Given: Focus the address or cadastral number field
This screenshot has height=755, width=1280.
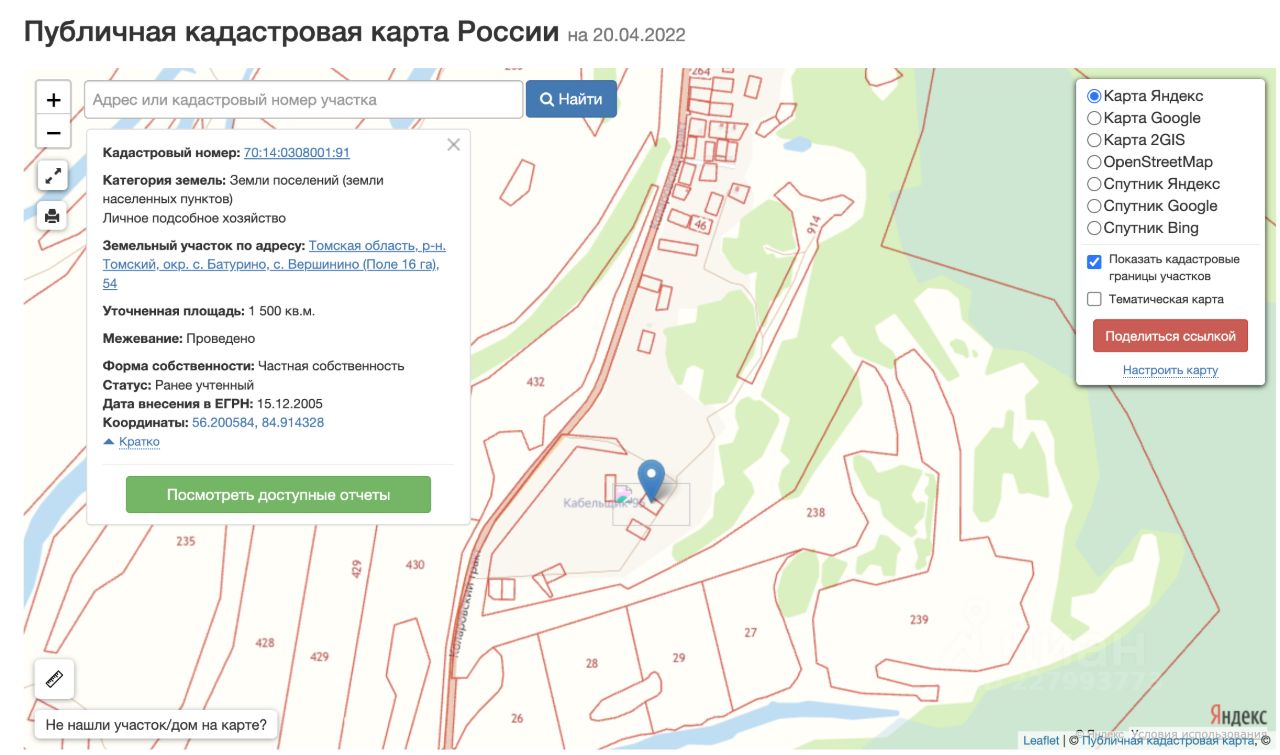Looking at the screenshot, I should 303,99.
